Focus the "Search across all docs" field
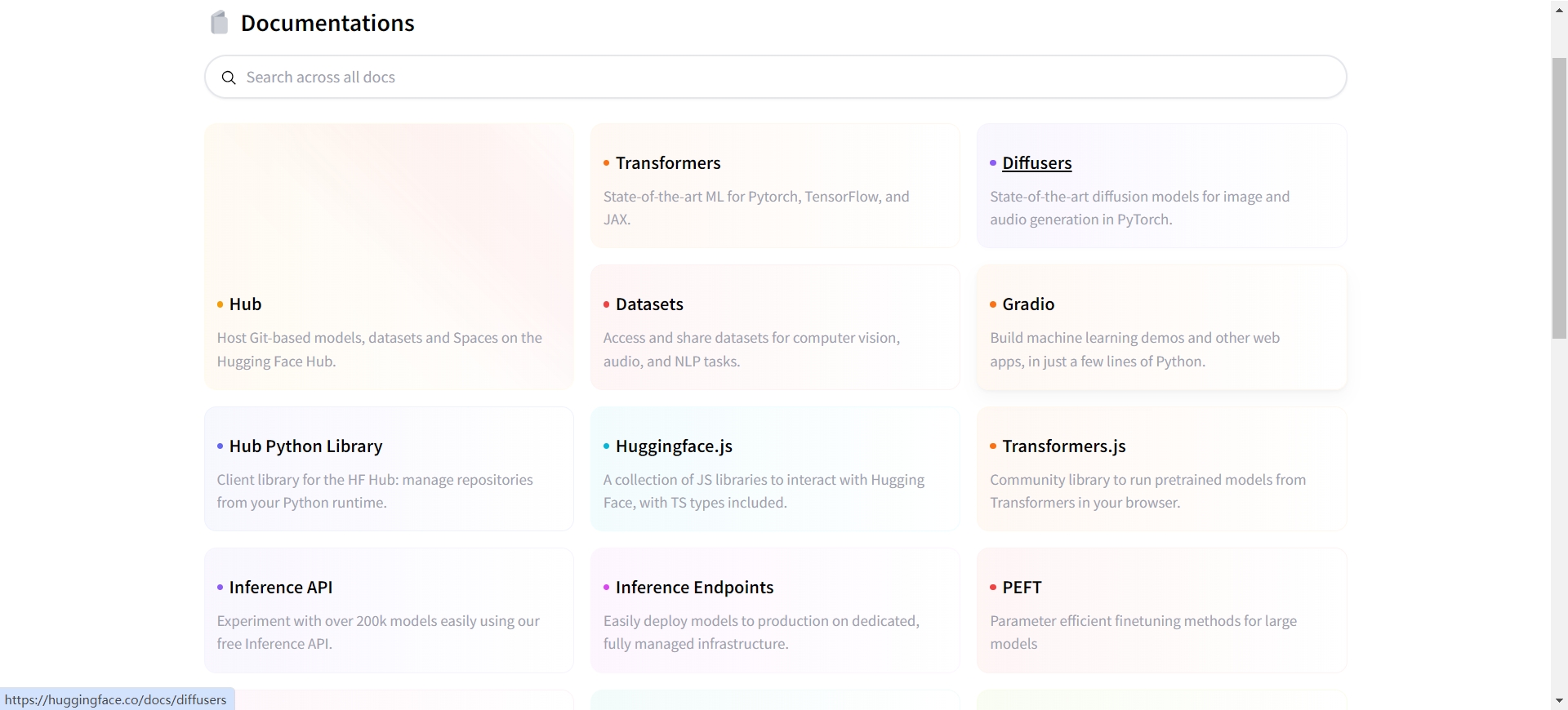1568x710 pixels. [775, 77]
